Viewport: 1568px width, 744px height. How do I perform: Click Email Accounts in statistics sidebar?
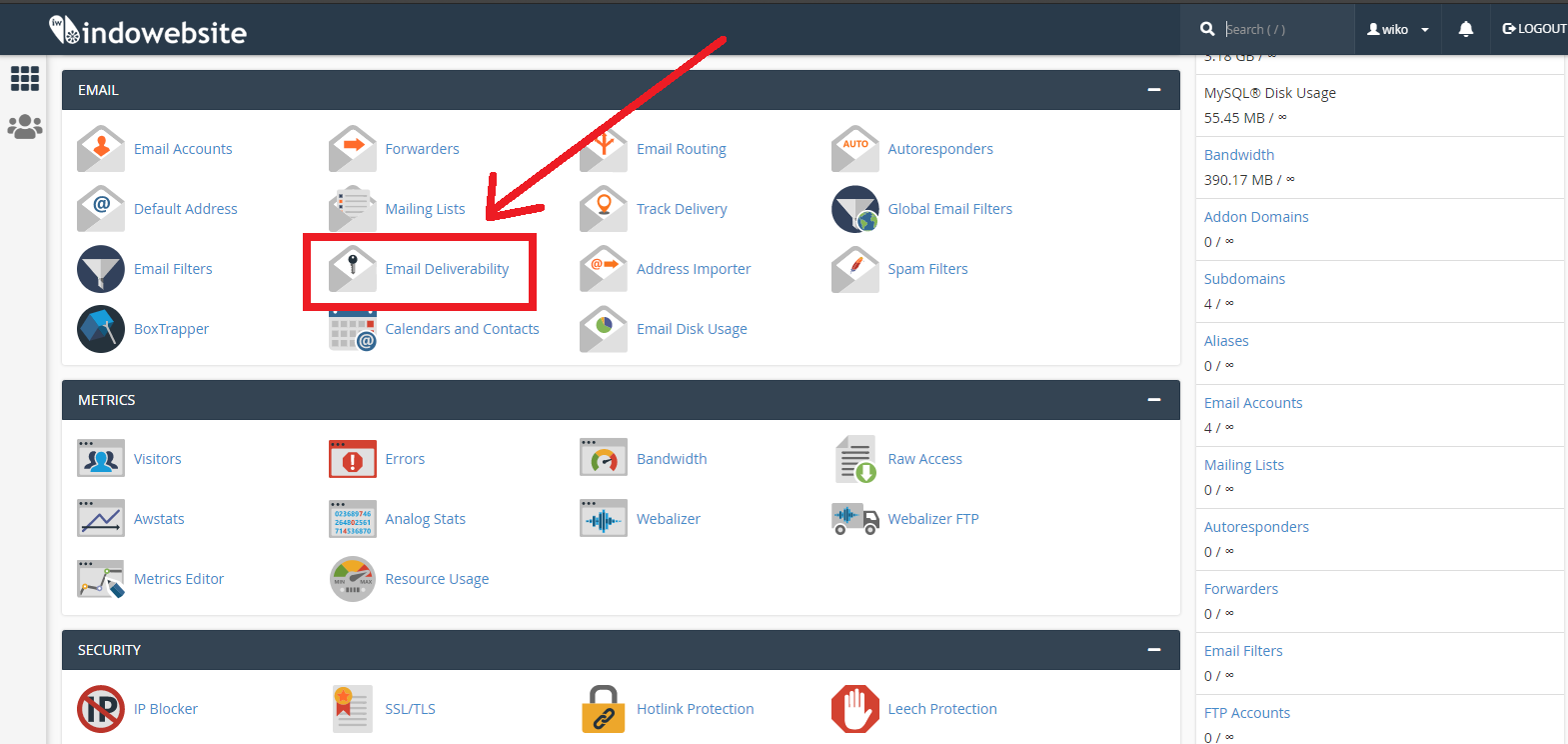coord(1253,403)
